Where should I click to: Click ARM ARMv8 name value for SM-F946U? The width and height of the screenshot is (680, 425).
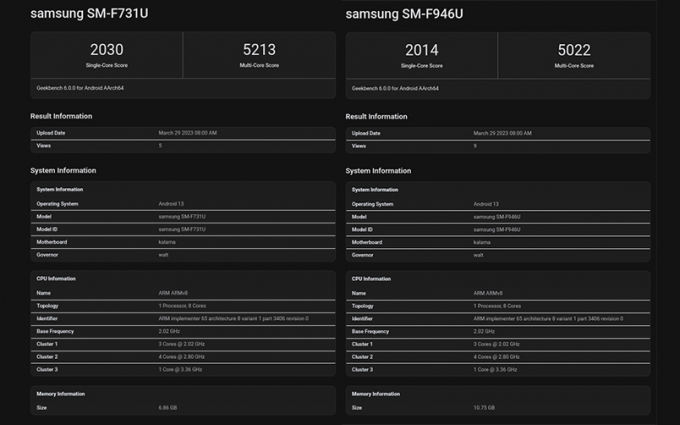(488, 294)
